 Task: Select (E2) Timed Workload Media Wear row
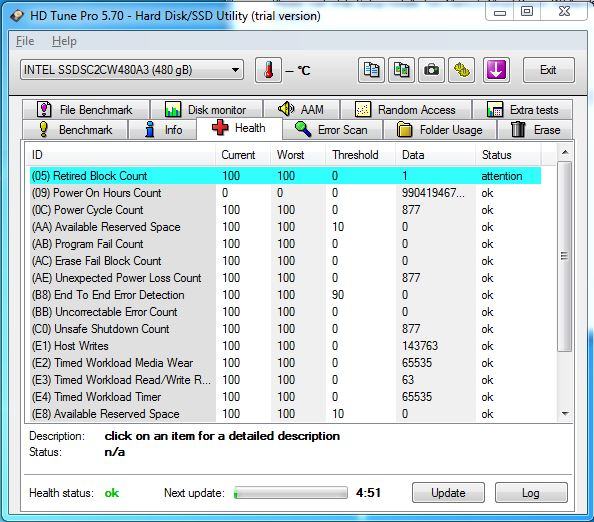point(285,363)
